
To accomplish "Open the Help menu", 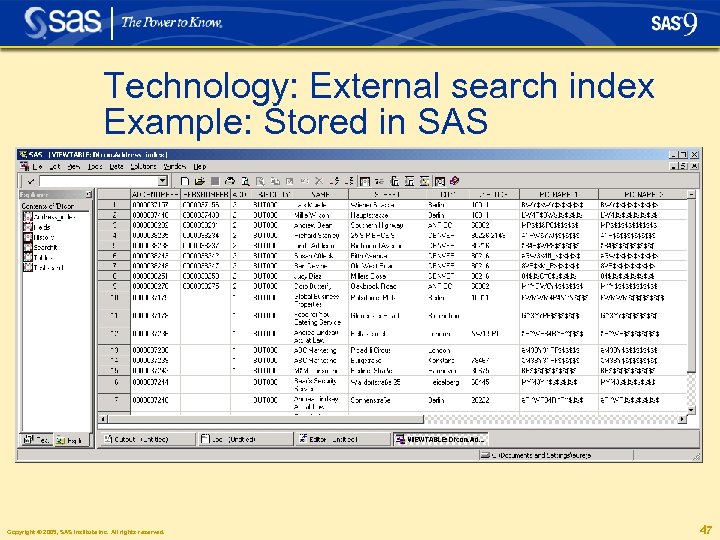I will (x=199, y=166).
